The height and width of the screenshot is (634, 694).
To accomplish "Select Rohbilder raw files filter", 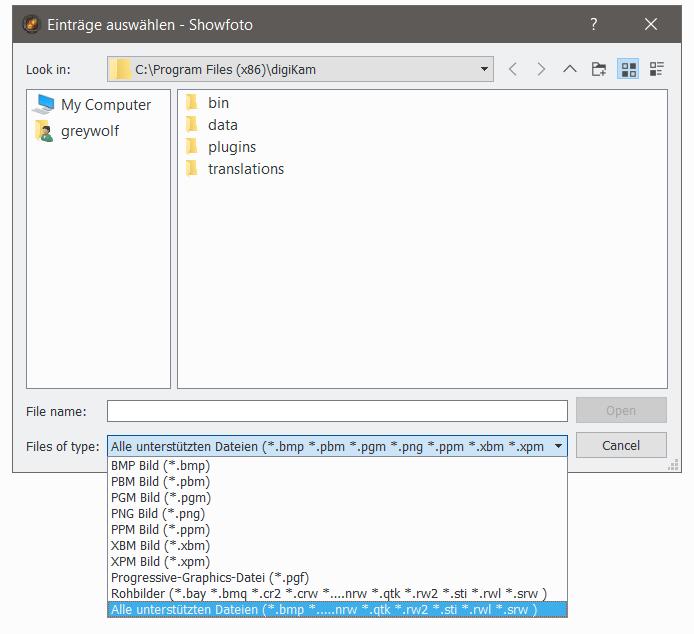I will coord(328,594).
